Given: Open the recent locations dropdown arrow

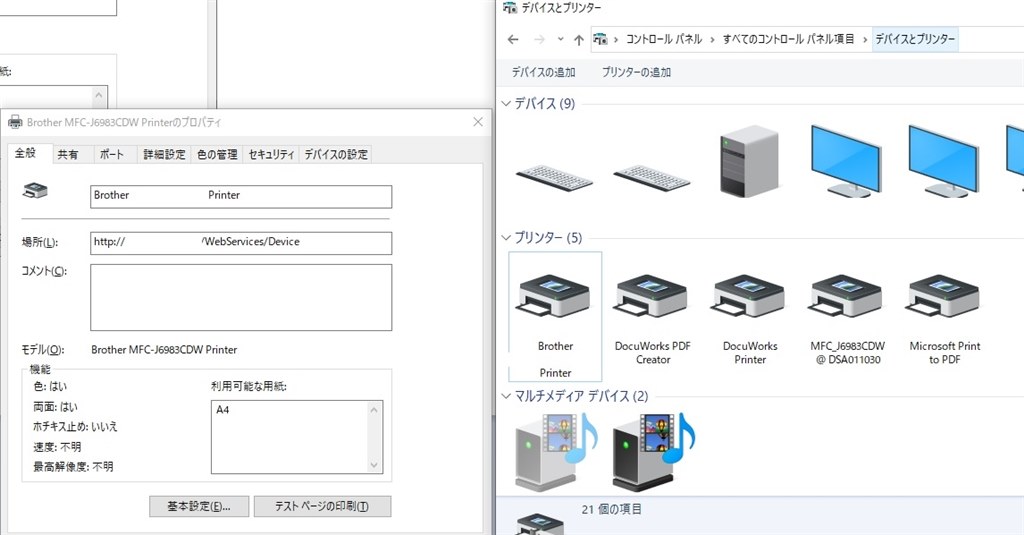Looking at the screenshot, I should coord(560,39).
